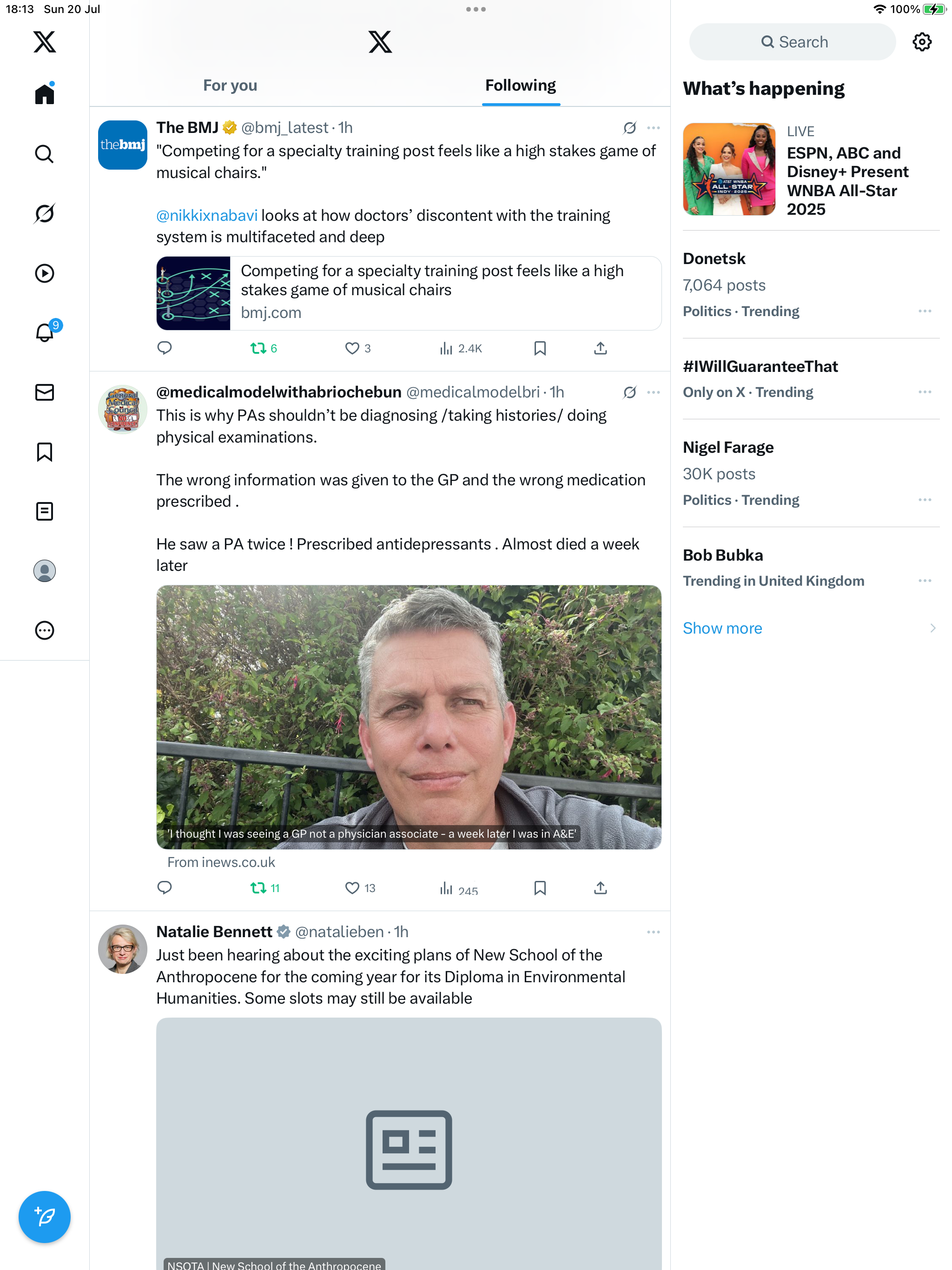Open more options for Donetsk trend

coord(925,311)
